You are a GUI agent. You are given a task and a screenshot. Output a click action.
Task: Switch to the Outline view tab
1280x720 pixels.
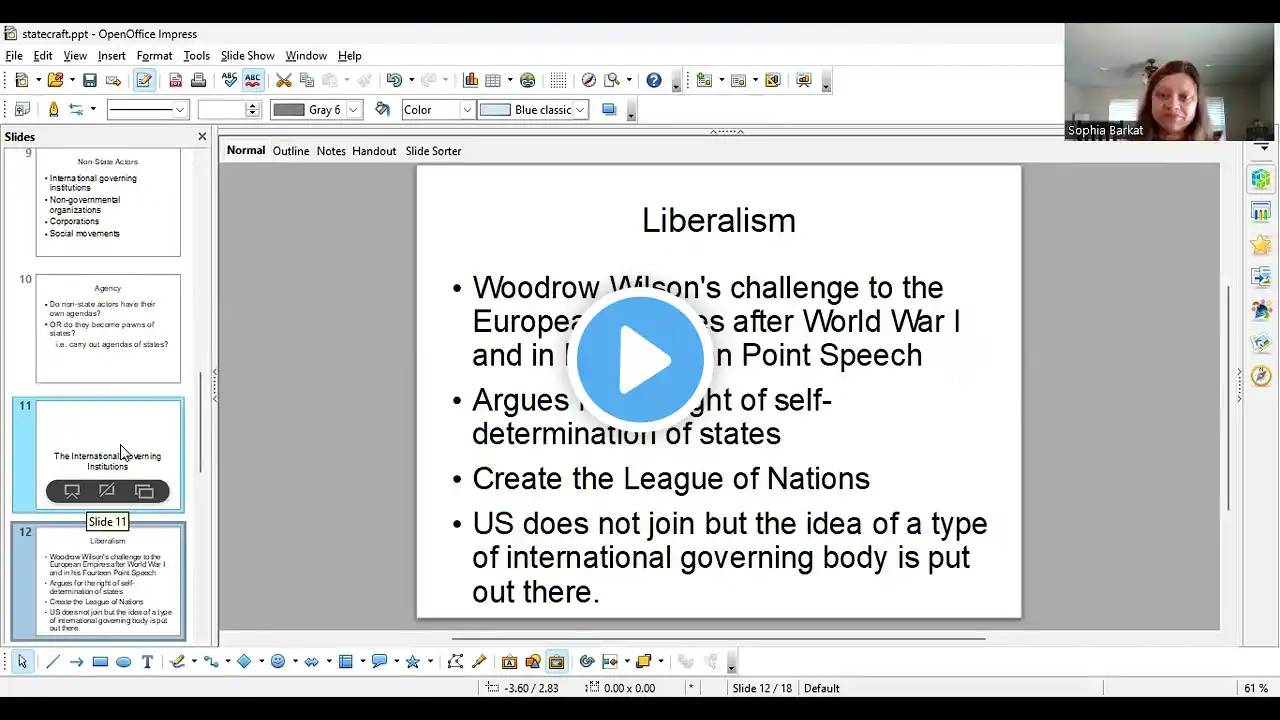click(291, 151)
